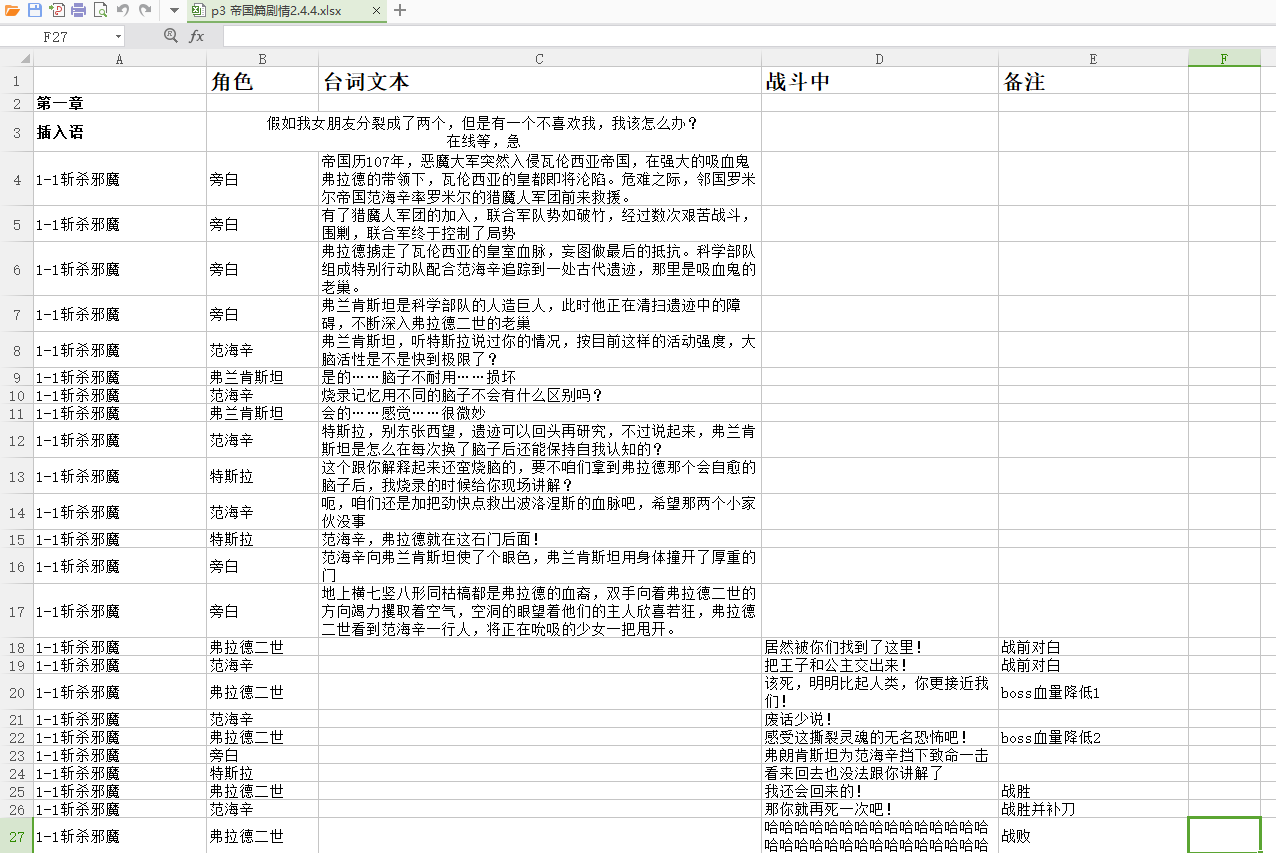The image size is (1276, 853).
Task: Select column F header
Action: point(1225,58)
